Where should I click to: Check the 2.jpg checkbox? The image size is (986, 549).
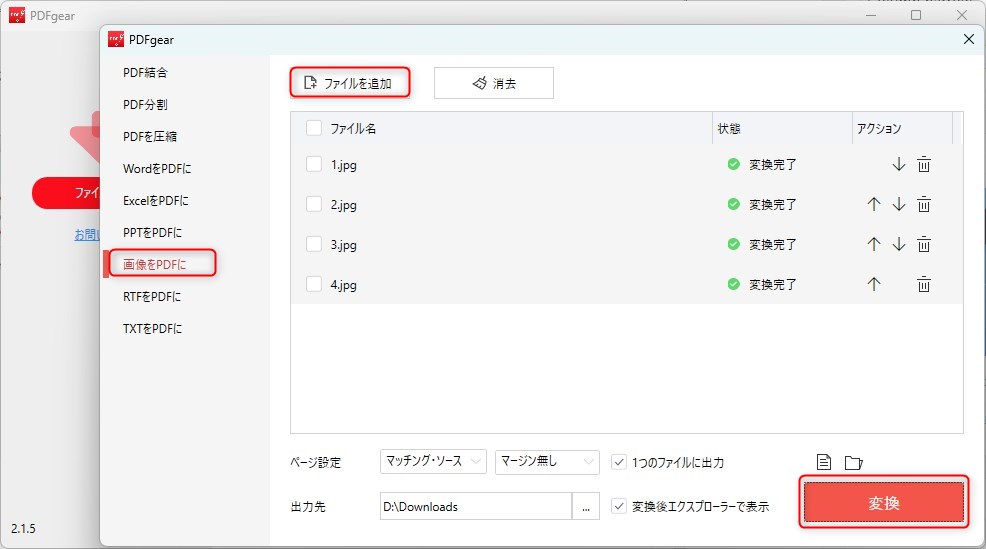tap(314, 204)
